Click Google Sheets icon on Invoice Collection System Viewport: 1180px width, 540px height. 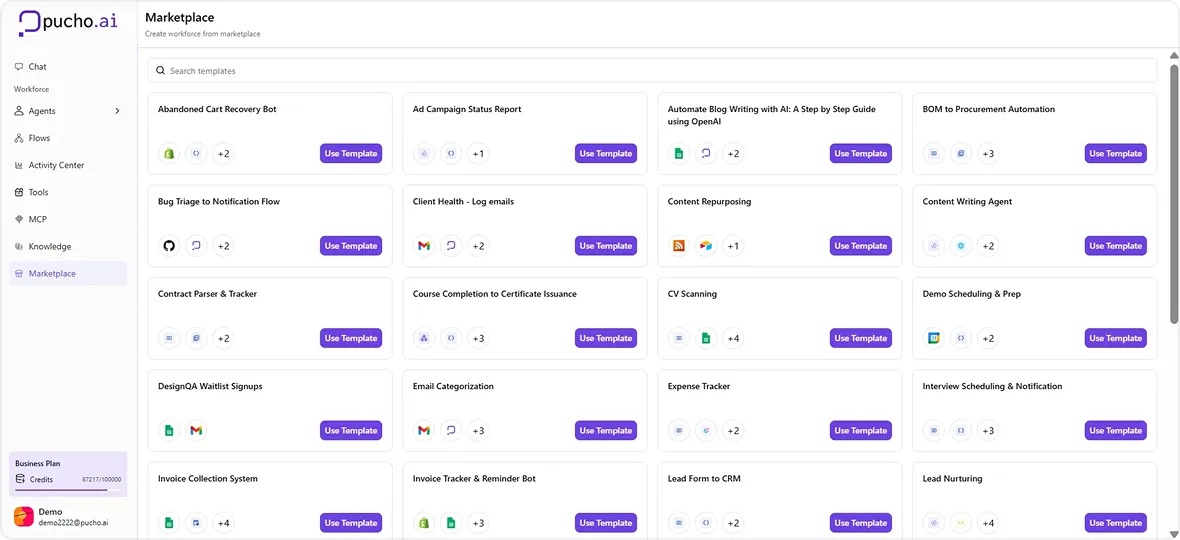point(169,523)
